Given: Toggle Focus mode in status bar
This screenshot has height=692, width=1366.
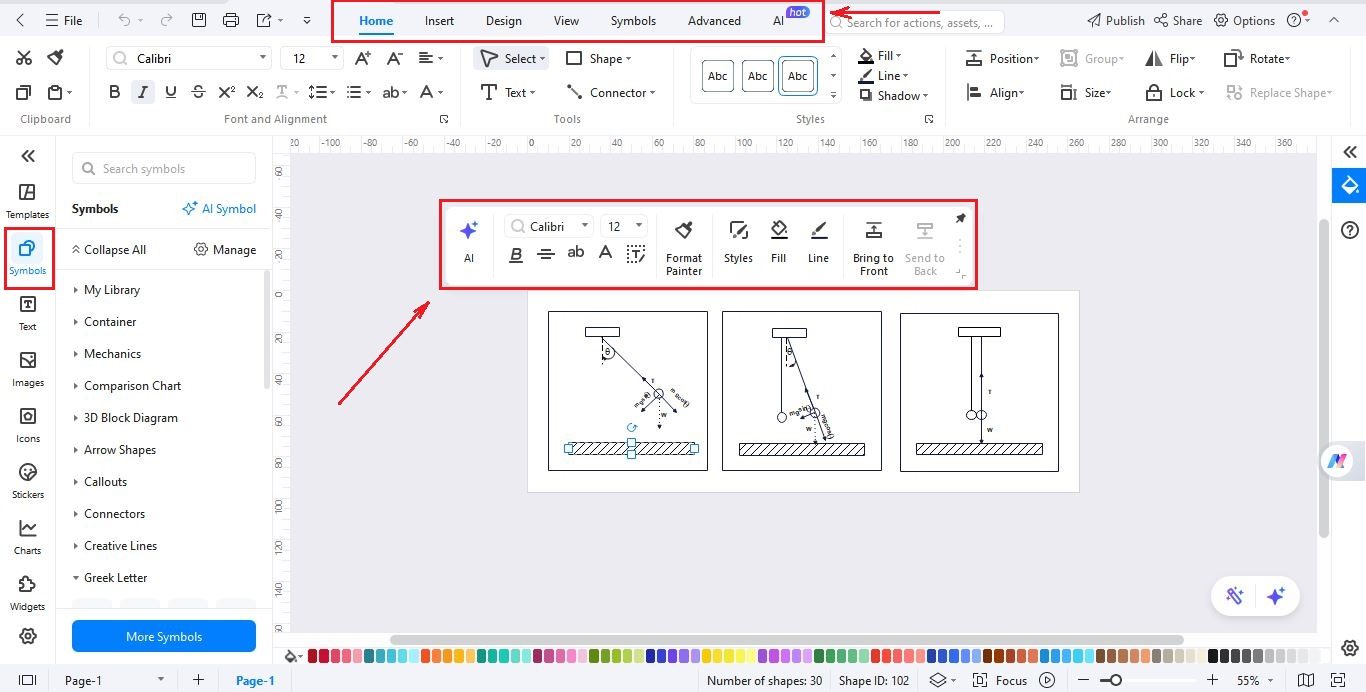Looking at the screenshot, I should (x=1000, y=680).
